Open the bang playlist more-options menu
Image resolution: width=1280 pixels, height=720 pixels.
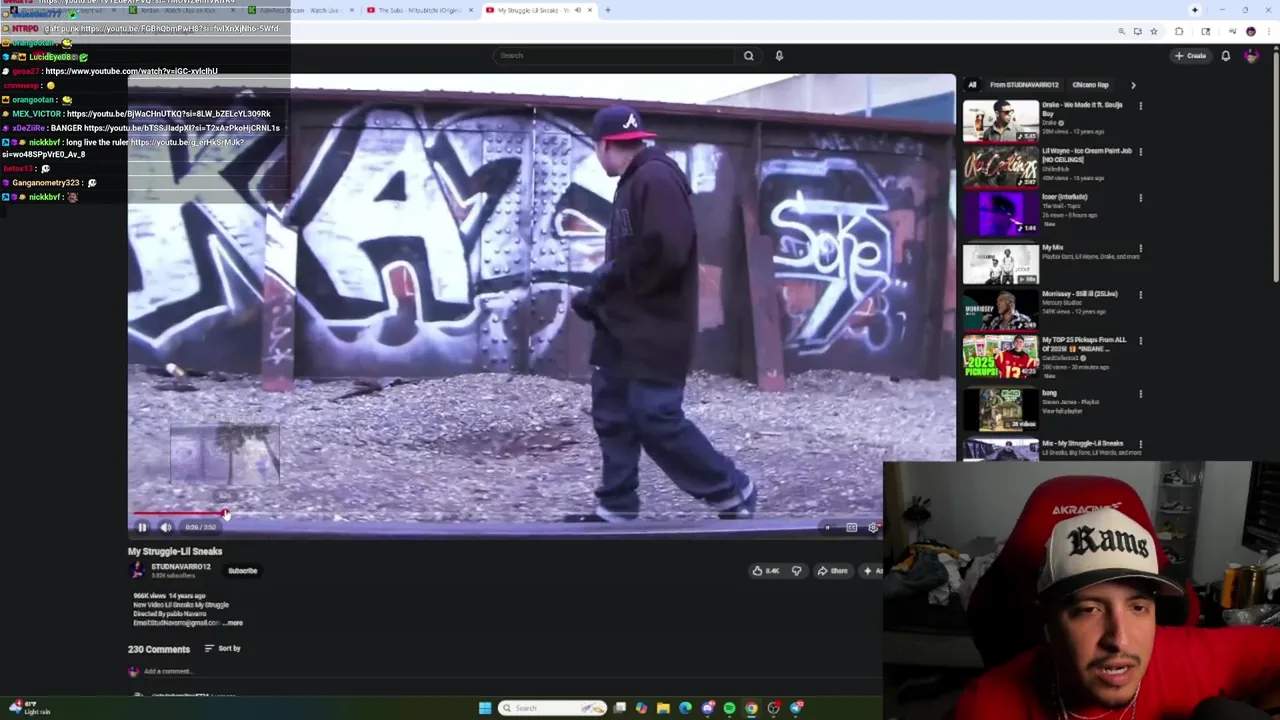click(1140, 394)
